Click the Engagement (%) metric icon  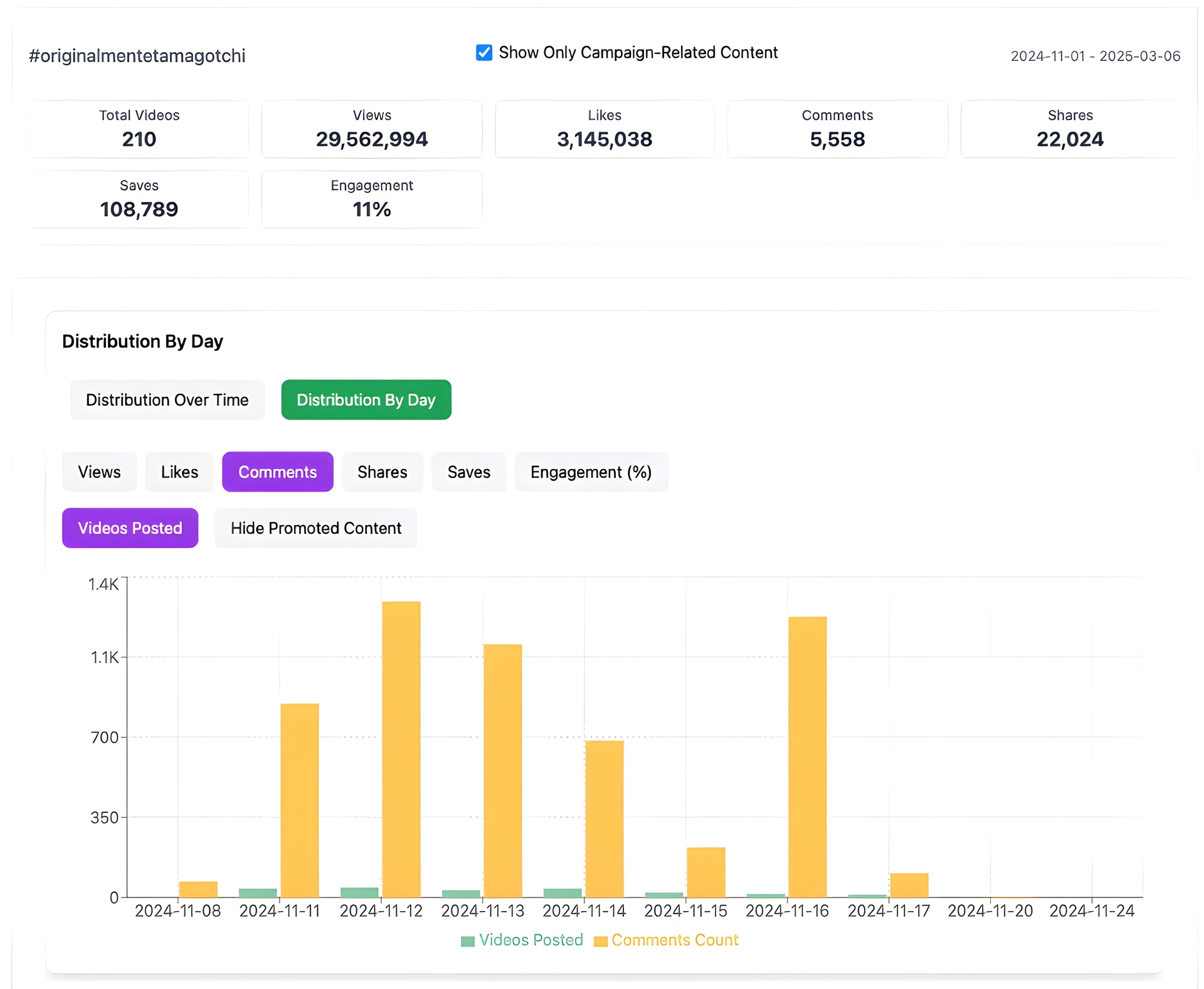(x=592, y=471)
